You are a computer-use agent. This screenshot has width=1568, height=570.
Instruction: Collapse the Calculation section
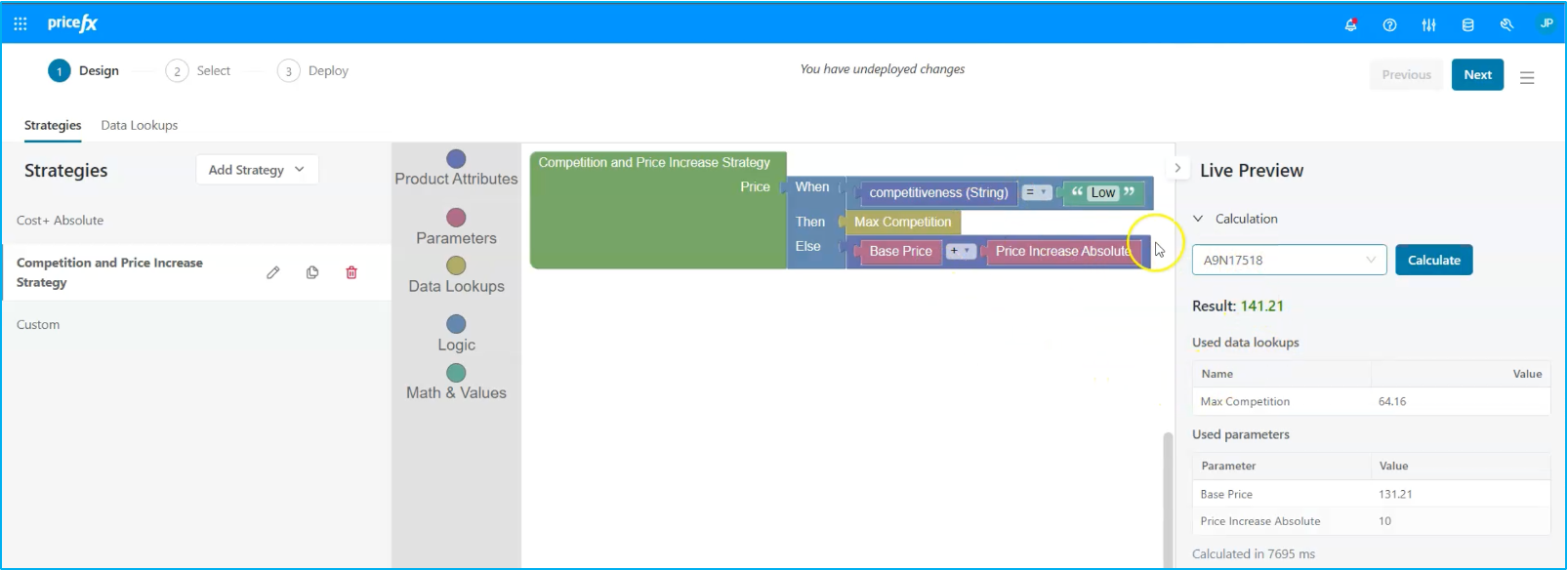pyautogui.click(x=1199, y=219)
